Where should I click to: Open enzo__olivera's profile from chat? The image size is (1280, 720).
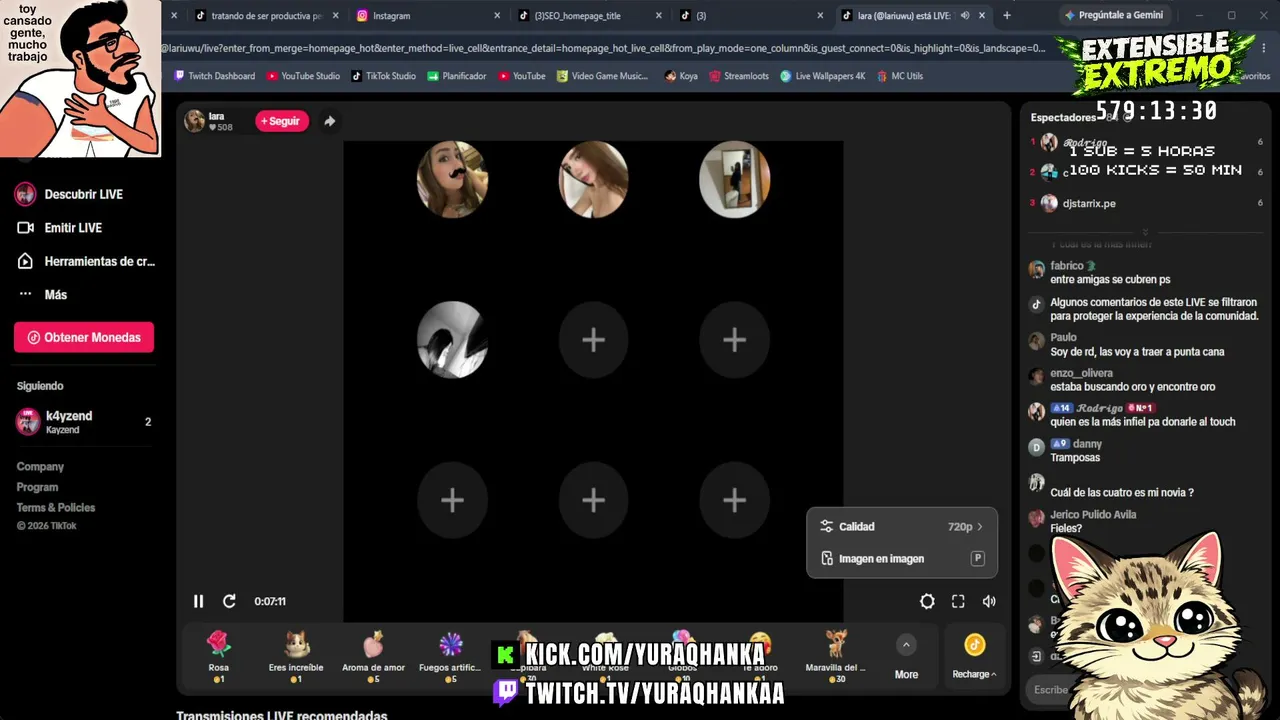coord(1081,373)
